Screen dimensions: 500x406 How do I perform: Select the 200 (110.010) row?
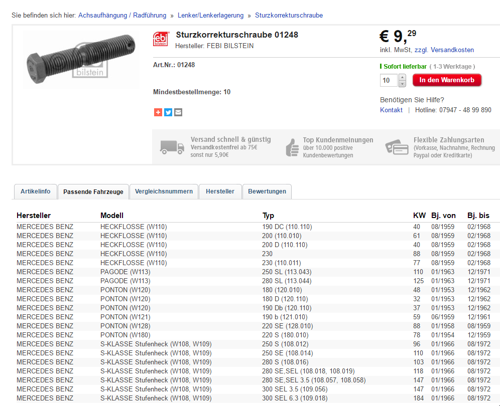tap(256, 236)
